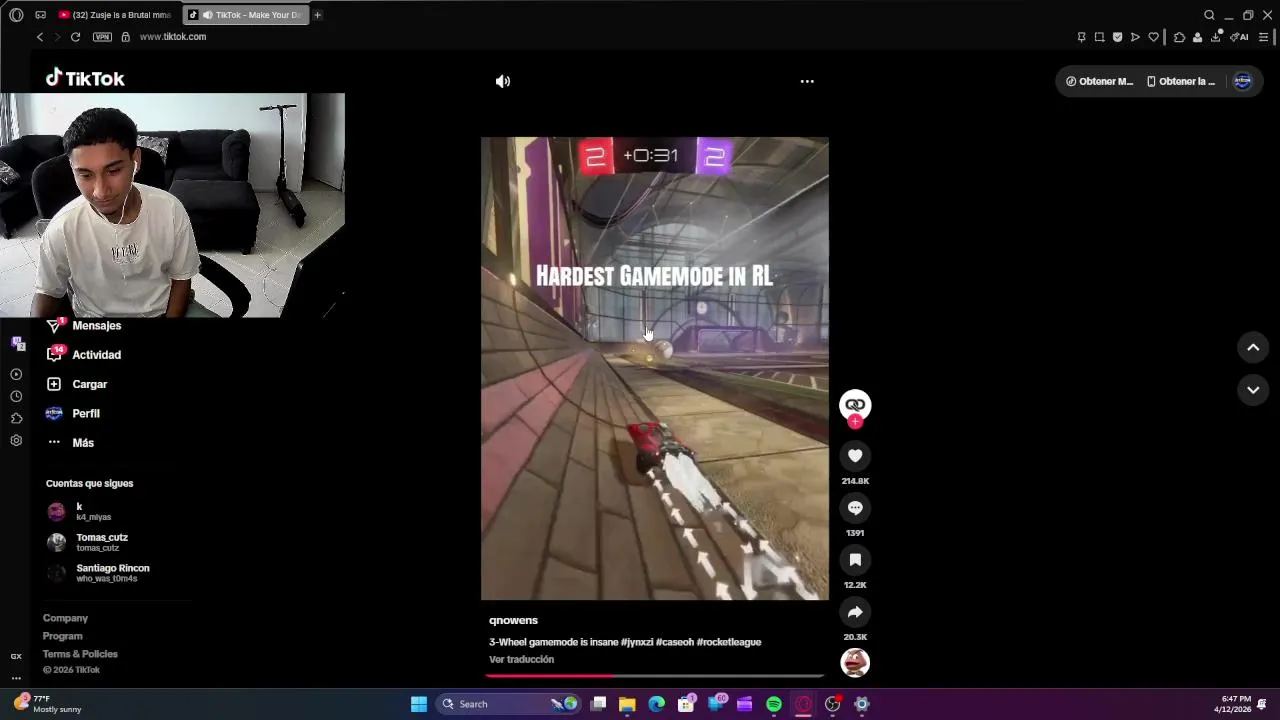Open Opera sidebar settings gear
This screenshot has width=1280, height=720.
[x=16, y=440]
